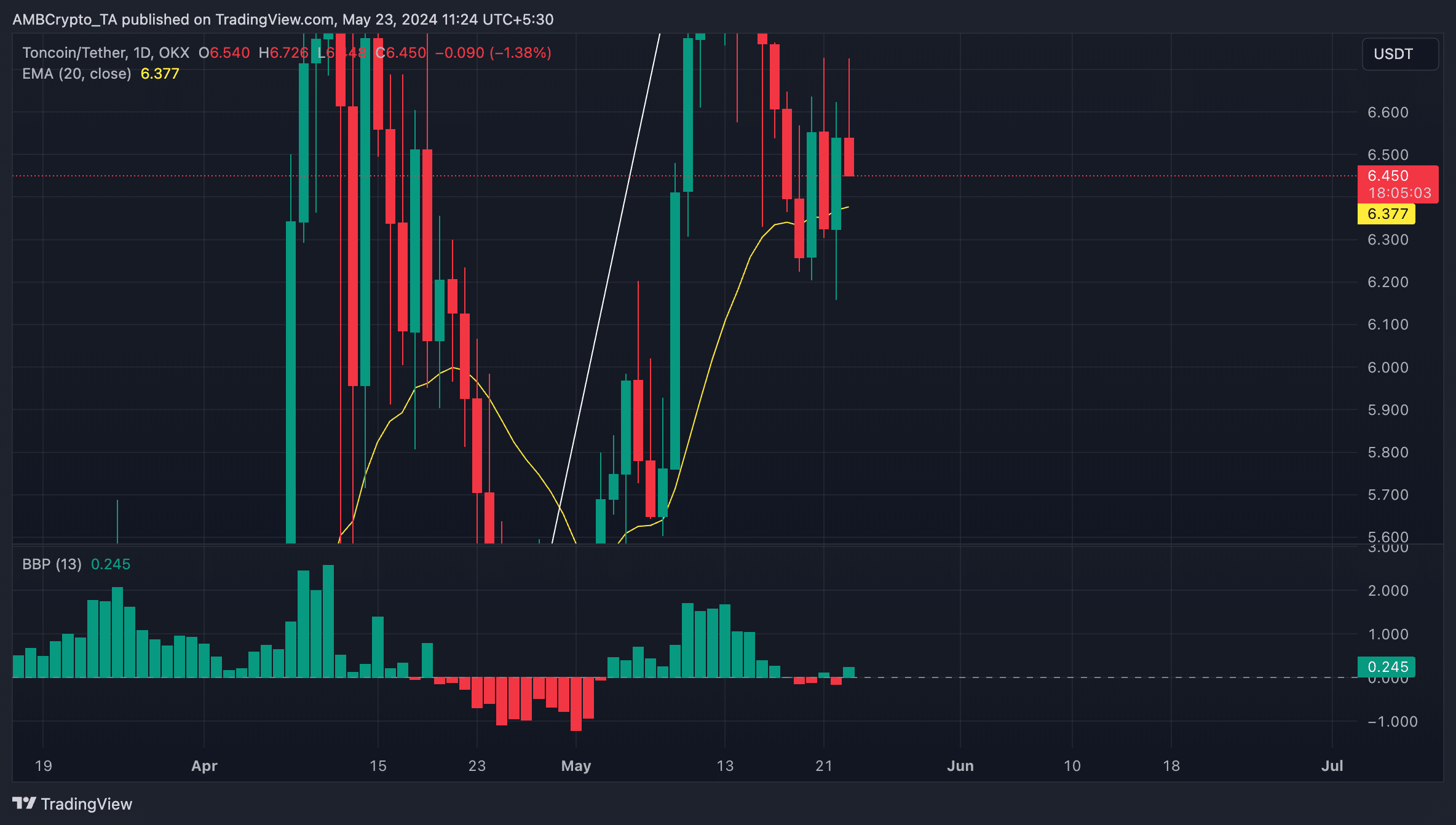This screenshot has height=825, width=1456.
Task: Click the 2.000 BBP axis label
Action: 1388,591
